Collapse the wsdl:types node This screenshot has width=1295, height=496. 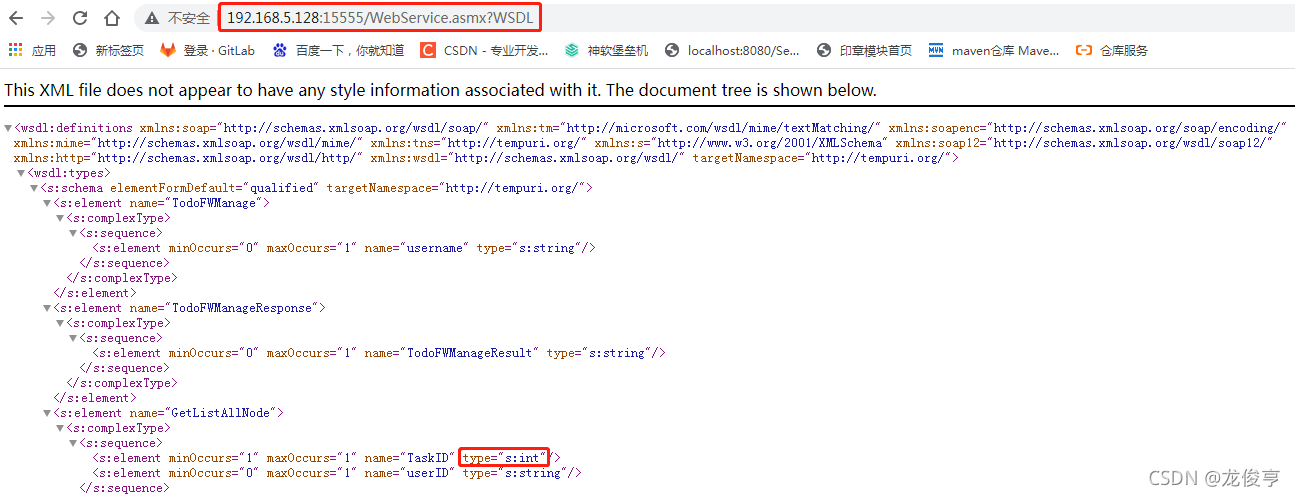pyautogui.click(x=21, y=173)
